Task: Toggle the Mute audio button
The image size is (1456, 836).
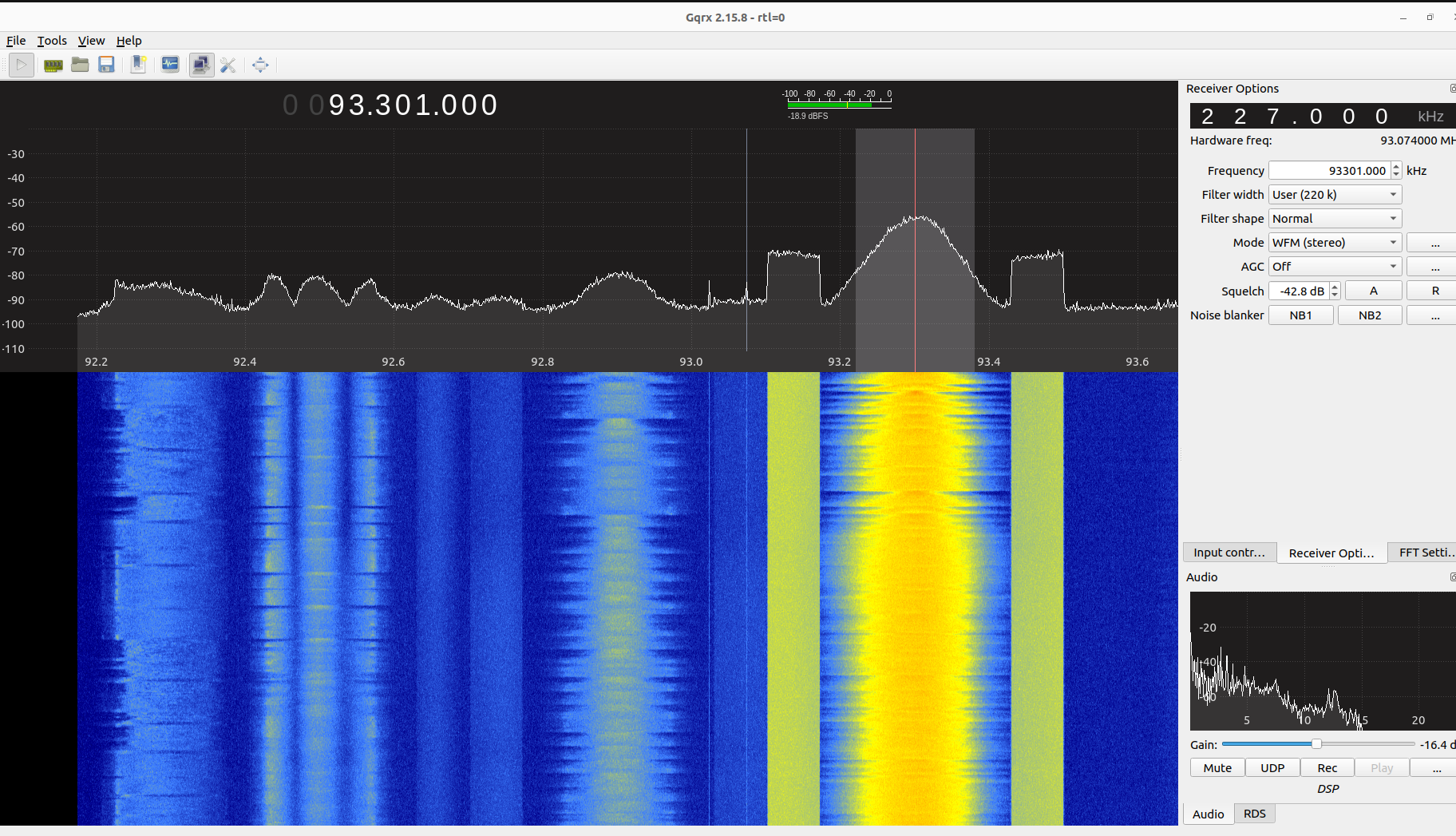Action: point(1217,768)
